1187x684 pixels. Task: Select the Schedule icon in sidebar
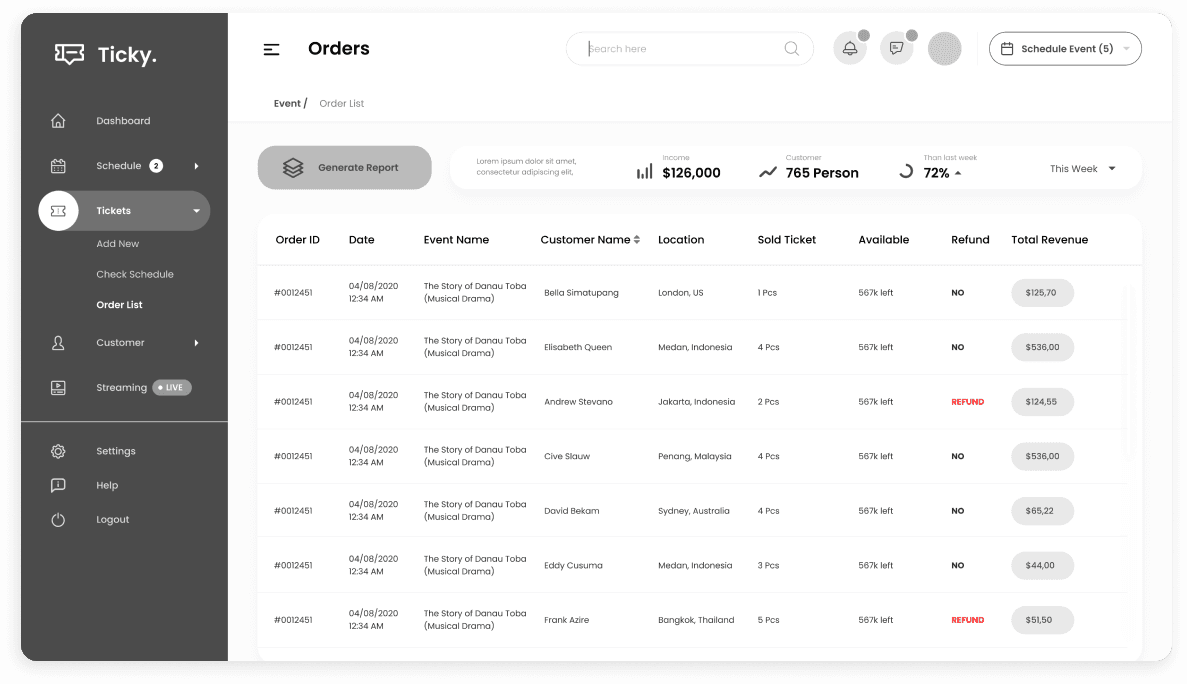click(58, 165)
